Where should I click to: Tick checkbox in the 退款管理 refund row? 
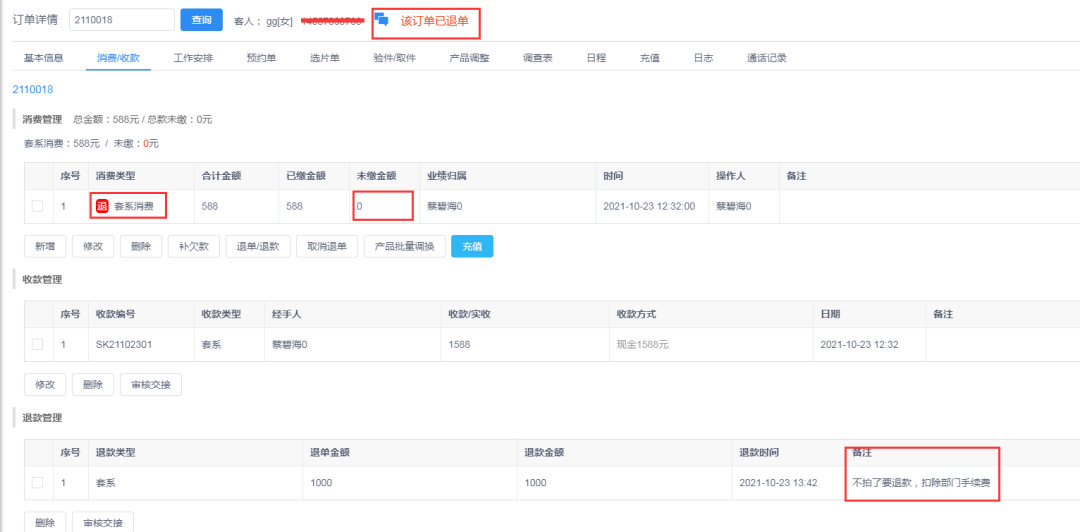[x=37, y=482]
